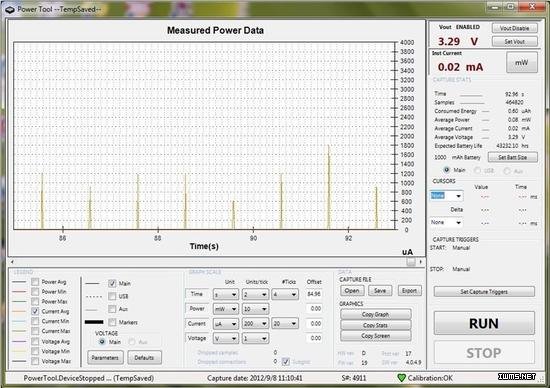
Task: Click the Time offset input field
Action: pos(314,294)
